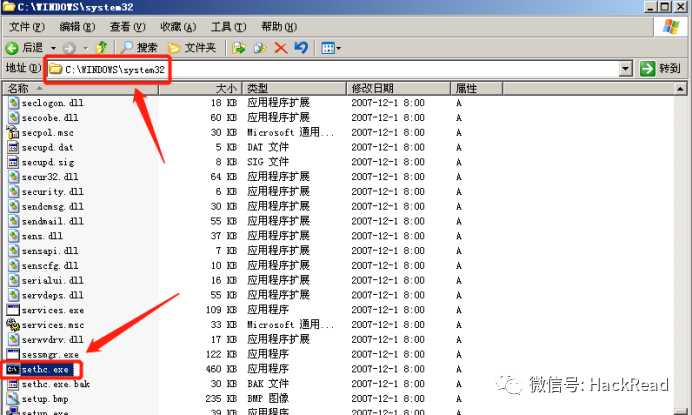Screen dimensions: 692x415
Task: Click the Undo toolbar icon
Action: click(x=301, y=47)
